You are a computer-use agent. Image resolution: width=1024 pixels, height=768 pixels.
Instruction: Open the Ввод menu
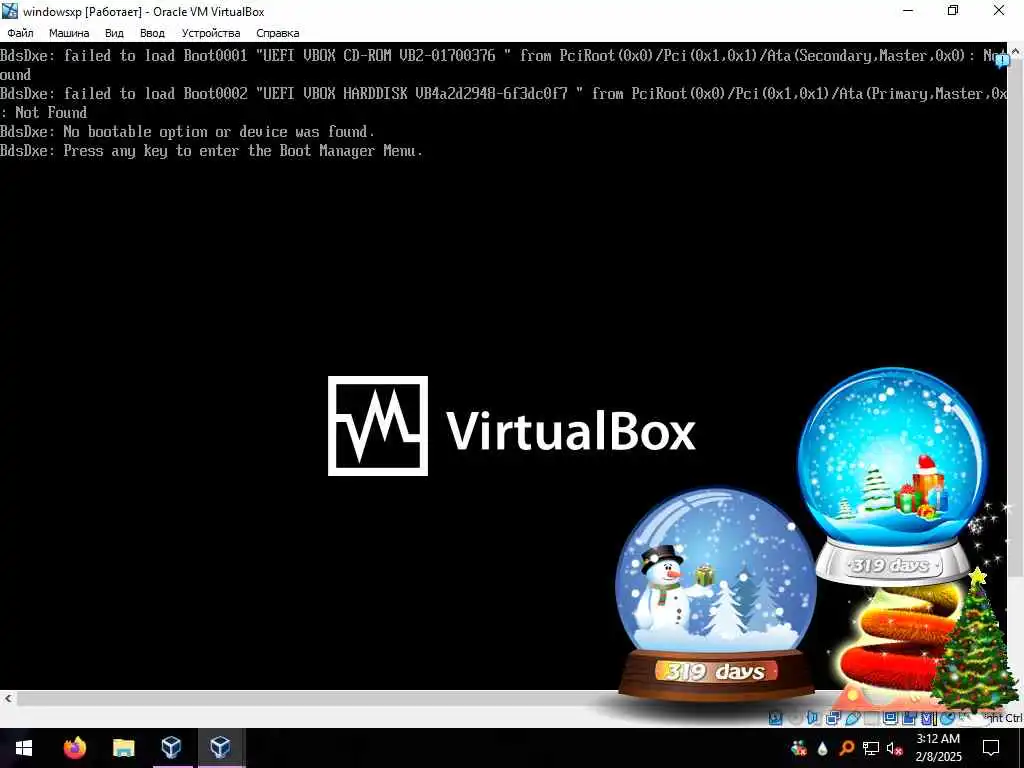coord(152,33)
